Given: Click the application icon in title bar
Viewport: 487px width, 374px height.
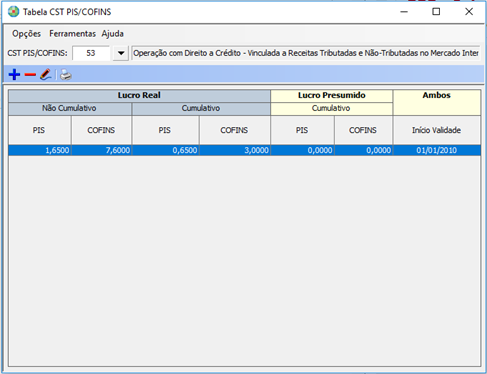Looking at the screenshot, I should (14, 12).
